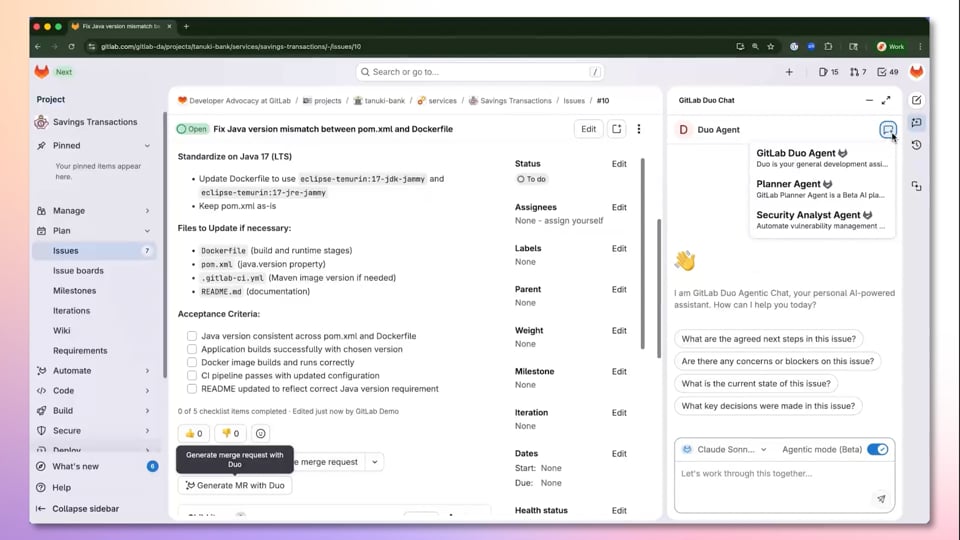The image size is (960, 540).
Task: Add thumbs up reaction
Action: 193,433
